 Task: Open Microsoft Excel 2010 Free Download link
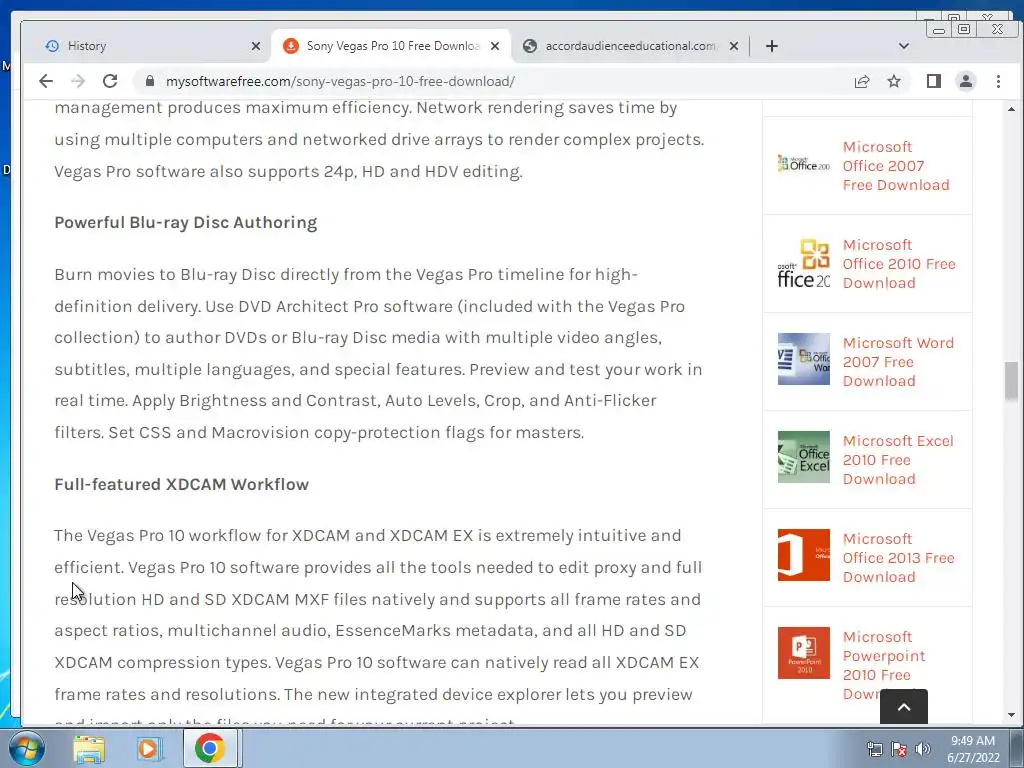pos(898,460)
